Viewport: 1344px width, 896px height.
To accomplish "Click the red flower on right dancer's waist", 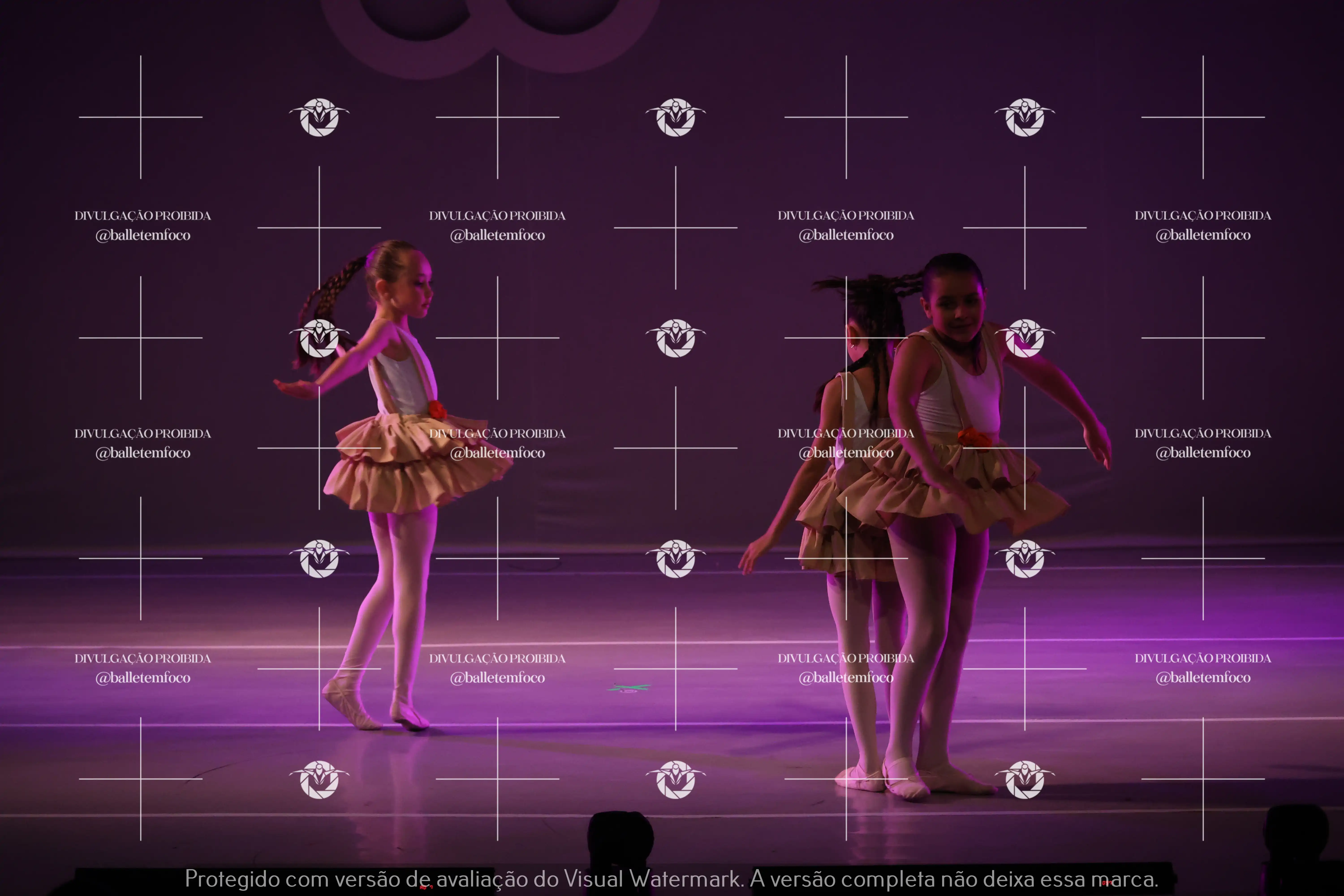I will pyautogui.click(x=974, y=438).
